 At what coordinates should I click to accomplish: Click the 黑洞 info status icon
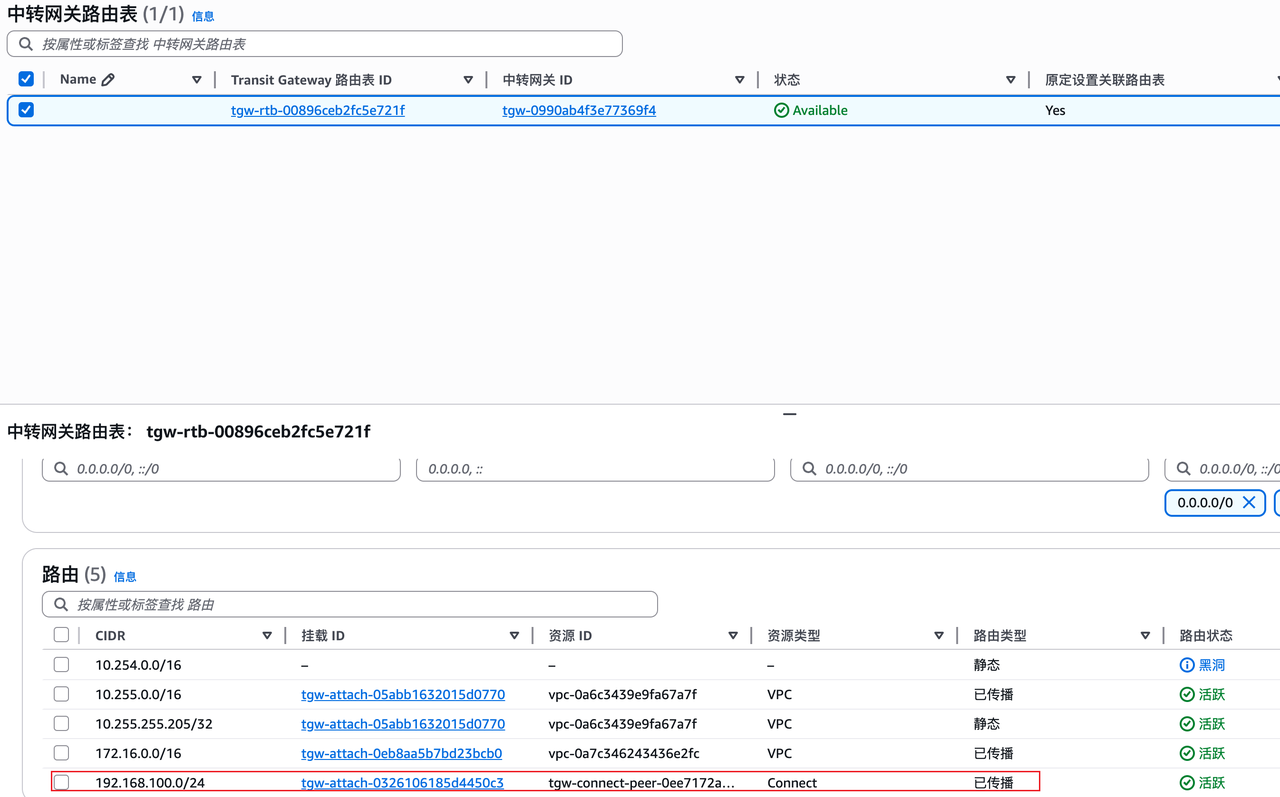click(1187, 665)
